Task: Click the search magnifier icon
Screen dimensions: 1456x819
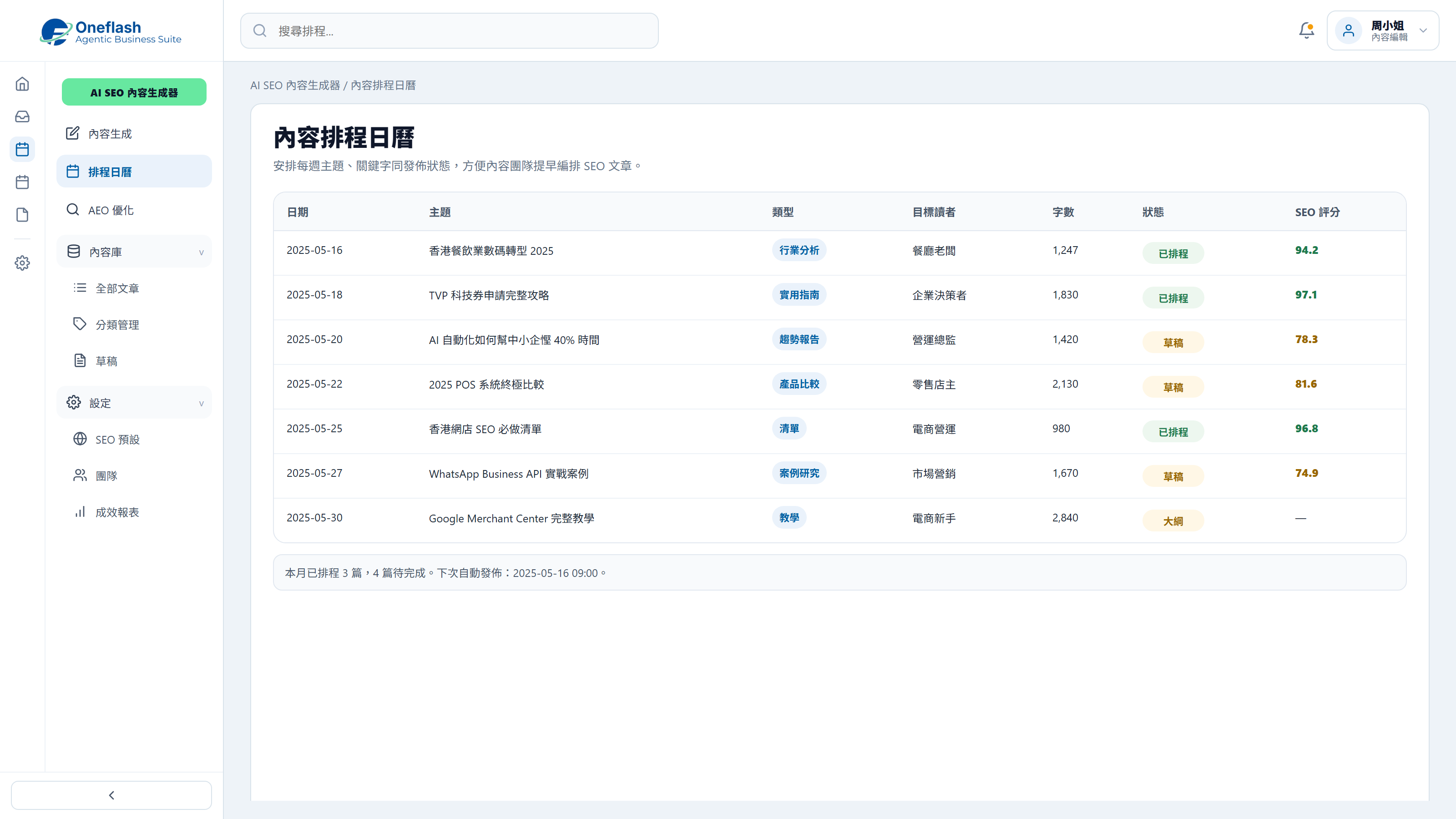Action: coord(259,30)
